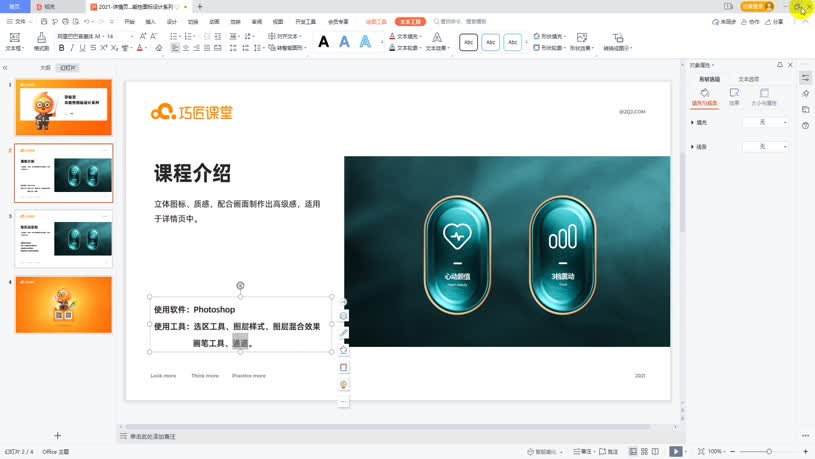Select slide 4 orange thumbnail
Image resolution: width=815 pixels, height=459 pixels.
pyautogui.click(x=63, y=305)
